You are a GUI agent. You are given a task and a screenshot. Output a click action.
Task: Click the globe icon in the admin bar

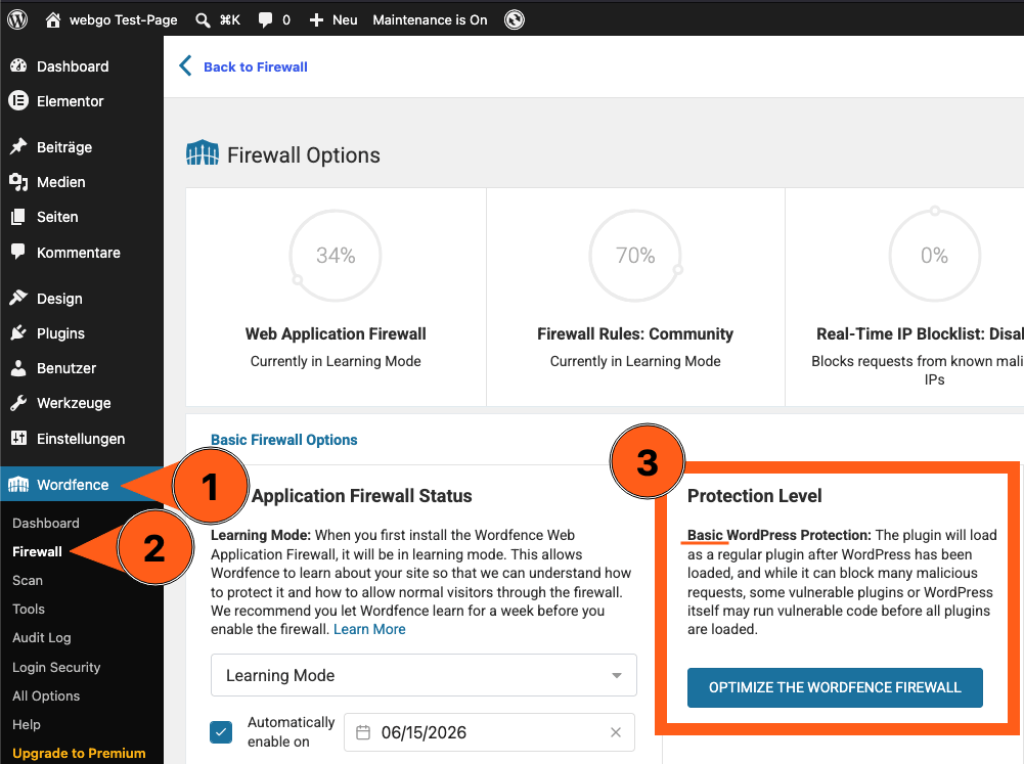[514, 20]
